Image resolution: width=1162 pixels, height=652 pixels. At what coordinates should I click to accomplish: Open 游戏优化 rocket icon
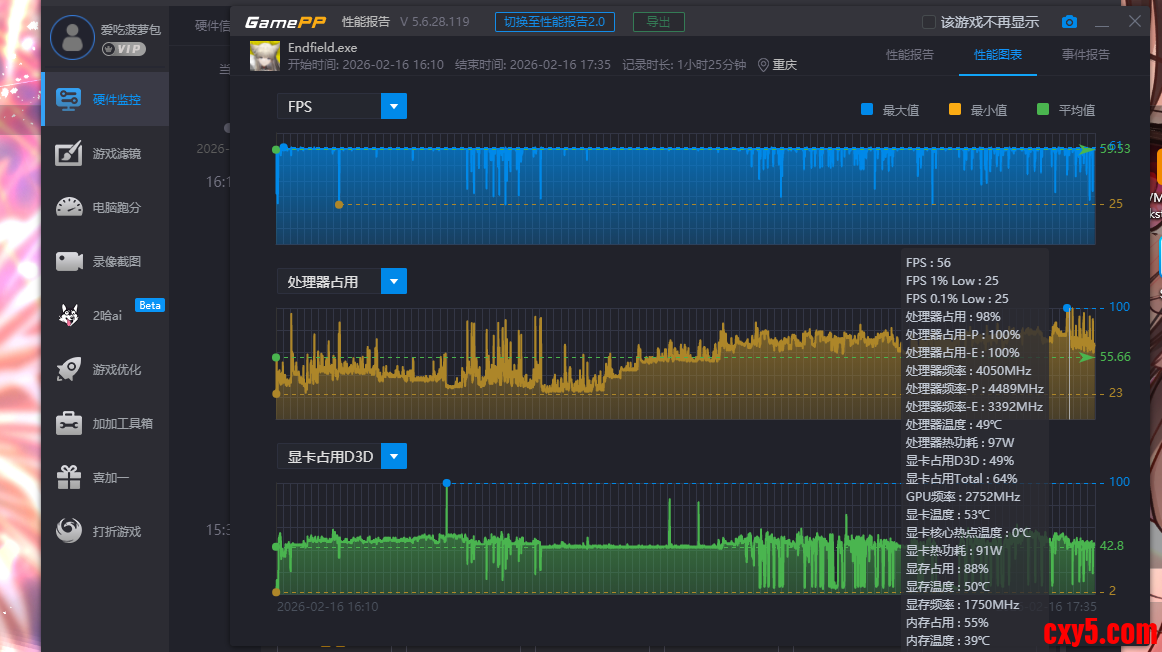coord(69,369)
